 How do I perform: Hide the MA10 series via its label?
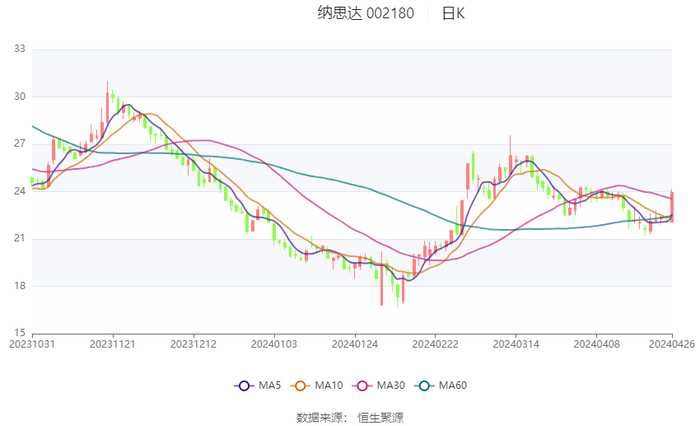click(329, 386)
